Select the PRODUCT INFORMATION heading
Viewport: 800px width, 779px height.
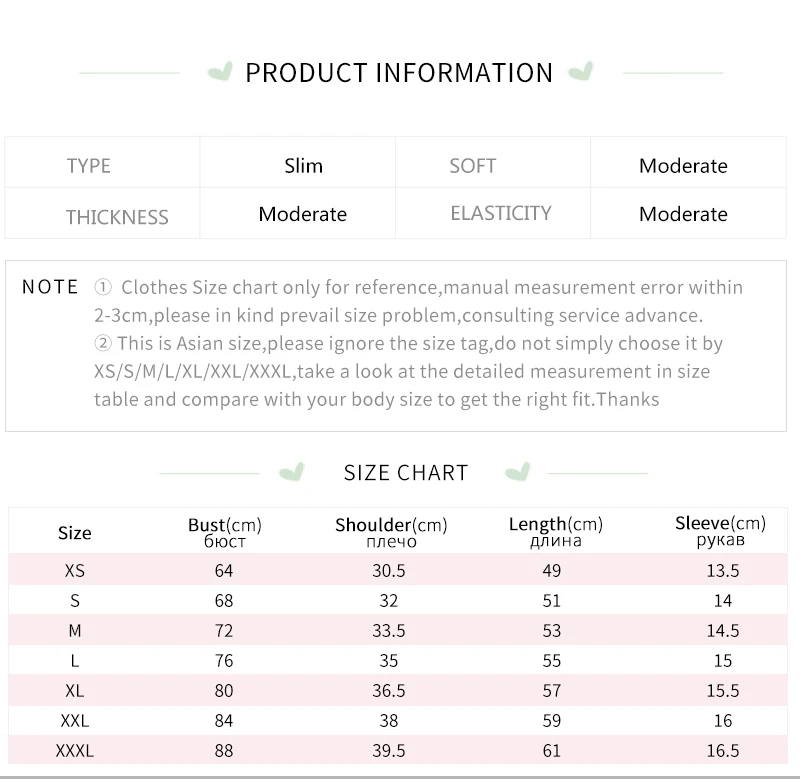tap(399, 72)
